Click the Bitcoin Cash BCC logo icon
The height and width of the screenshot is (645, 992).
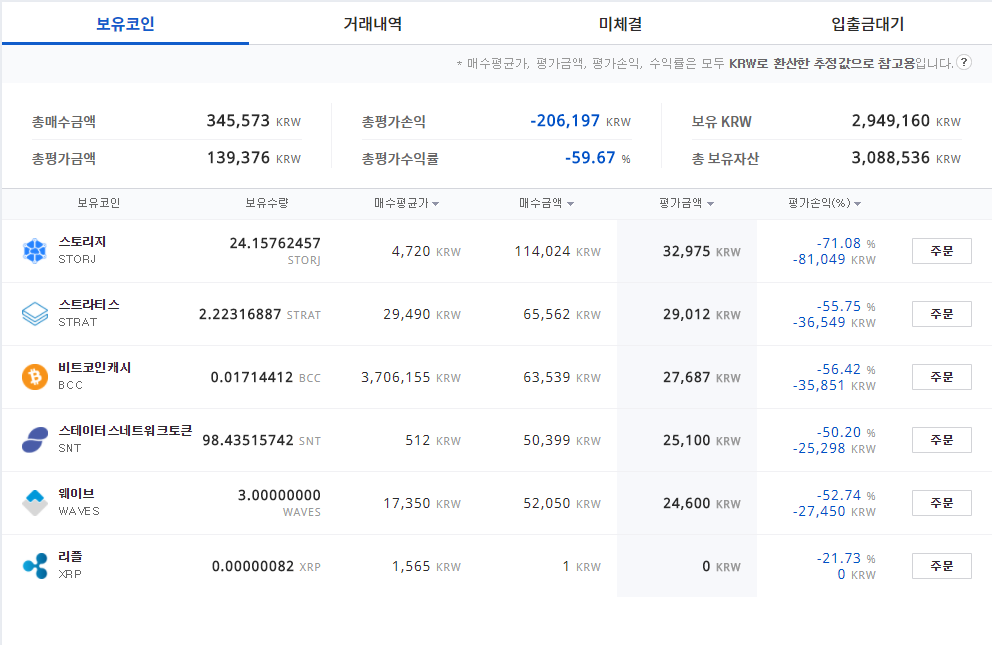tap(35, 377)
